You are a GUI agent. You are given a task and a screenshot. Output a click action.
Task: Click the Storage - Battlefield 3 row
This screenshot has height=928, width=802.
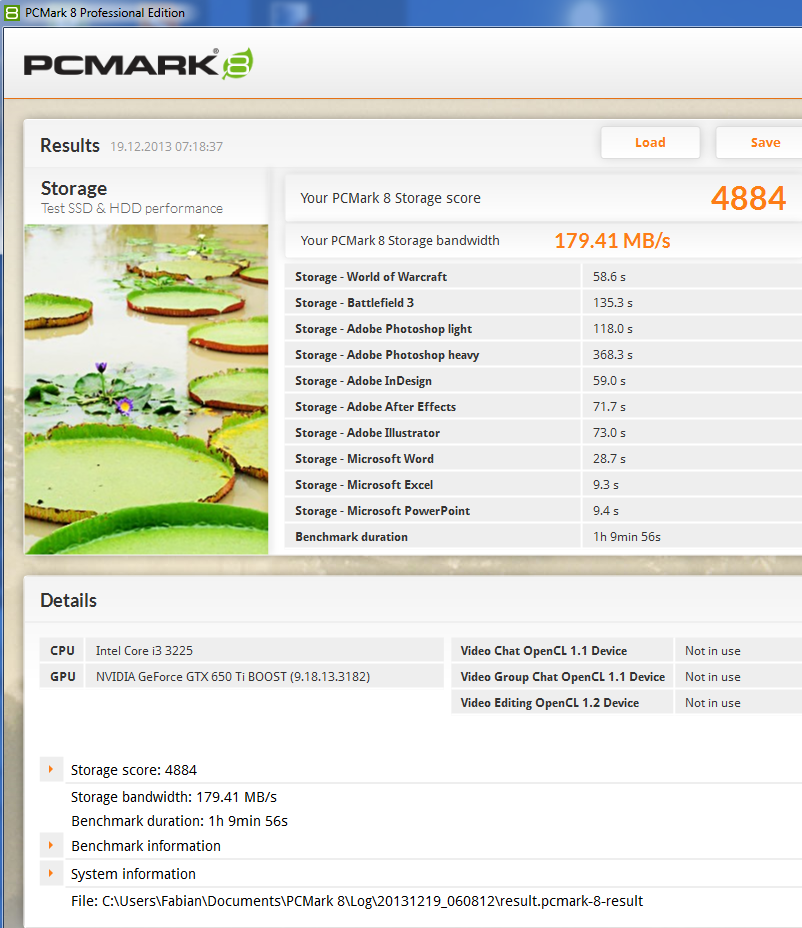pyautogui.click(x=543, y=302)
